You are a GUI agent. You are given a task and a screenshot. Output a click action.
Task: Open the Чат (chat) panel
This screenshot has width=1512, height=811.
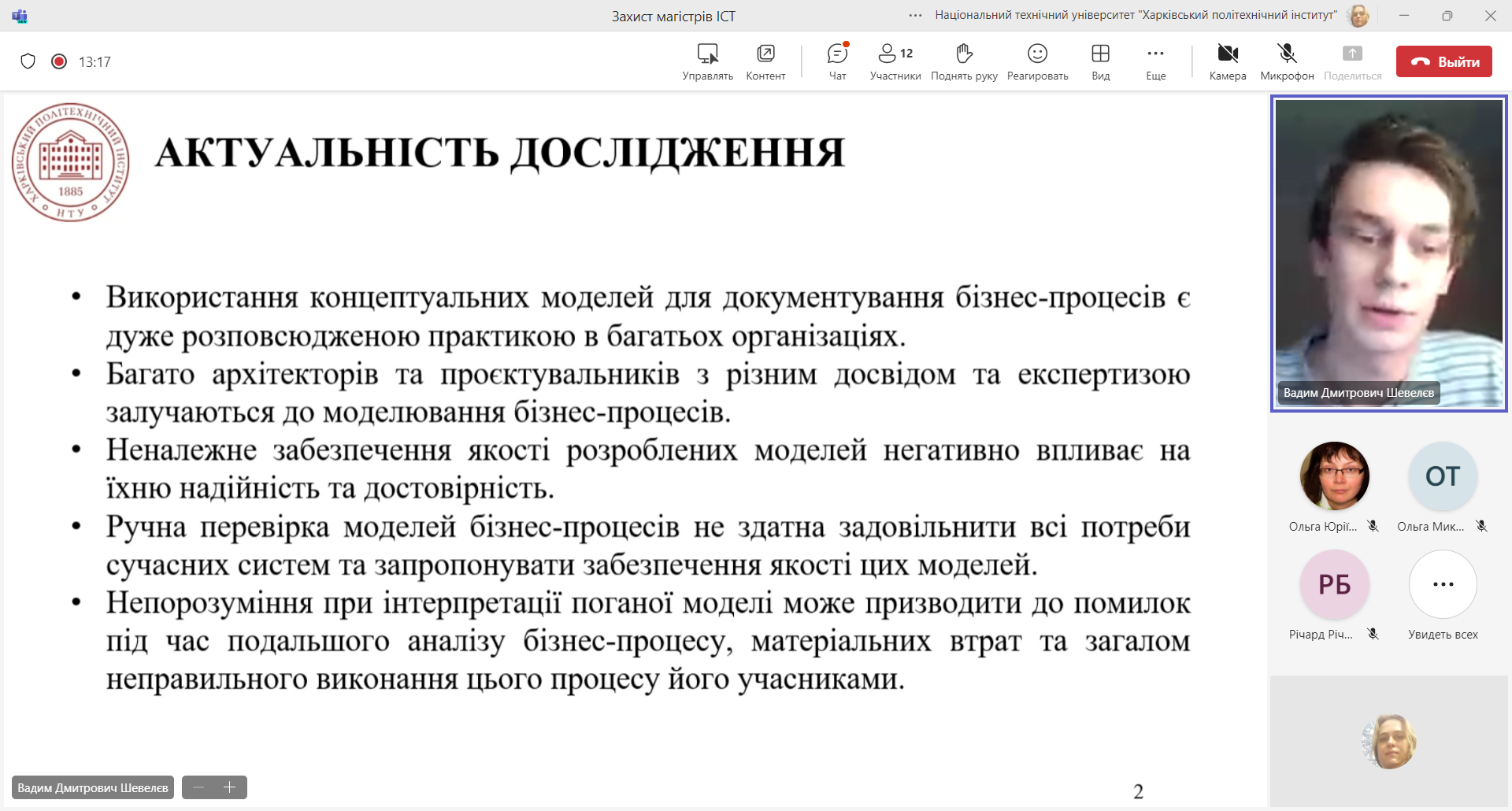(837, 61)
